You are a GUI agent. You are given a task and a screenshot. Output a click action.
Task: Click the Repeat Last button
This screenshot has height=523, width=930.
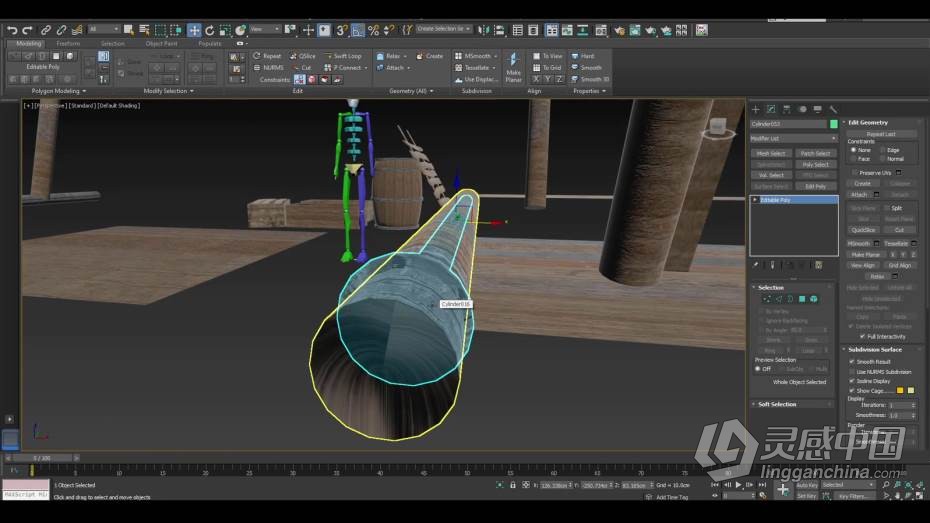[x=881, y=134]
